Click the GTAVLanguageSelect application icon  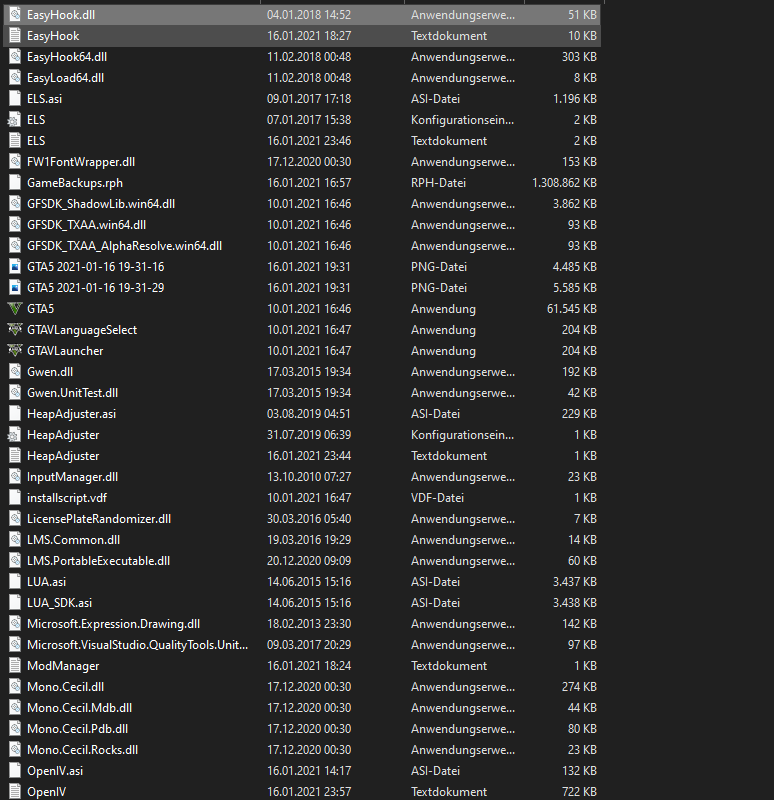click(x=15, y=330)
